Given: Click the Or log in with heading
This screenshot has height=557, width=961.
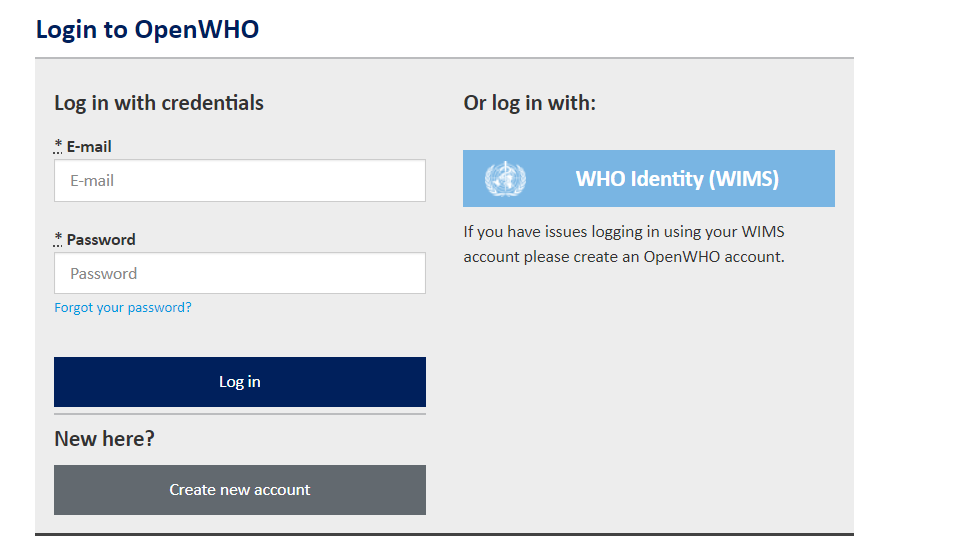Looking at the screenshot, I should 530,103.
